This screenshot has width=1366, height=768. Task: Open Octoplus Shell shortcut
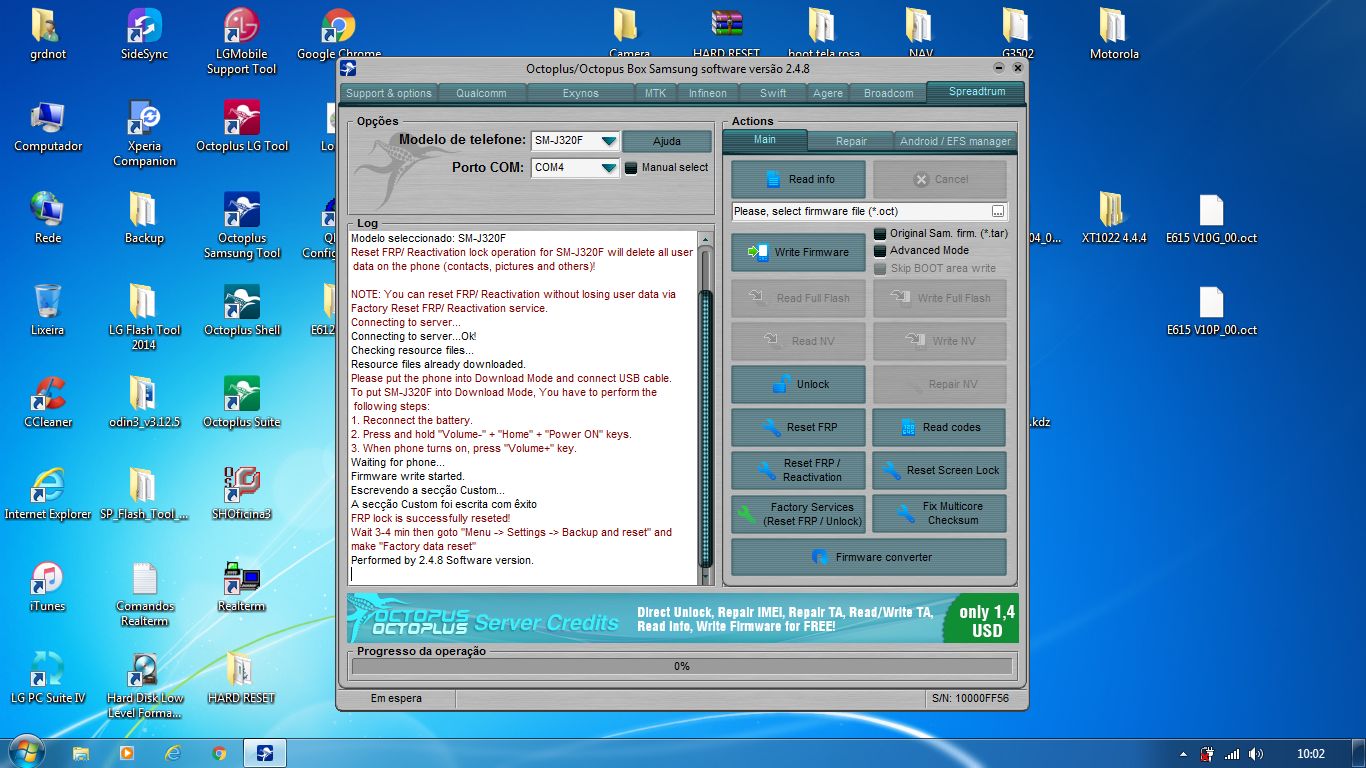point(241,311)
